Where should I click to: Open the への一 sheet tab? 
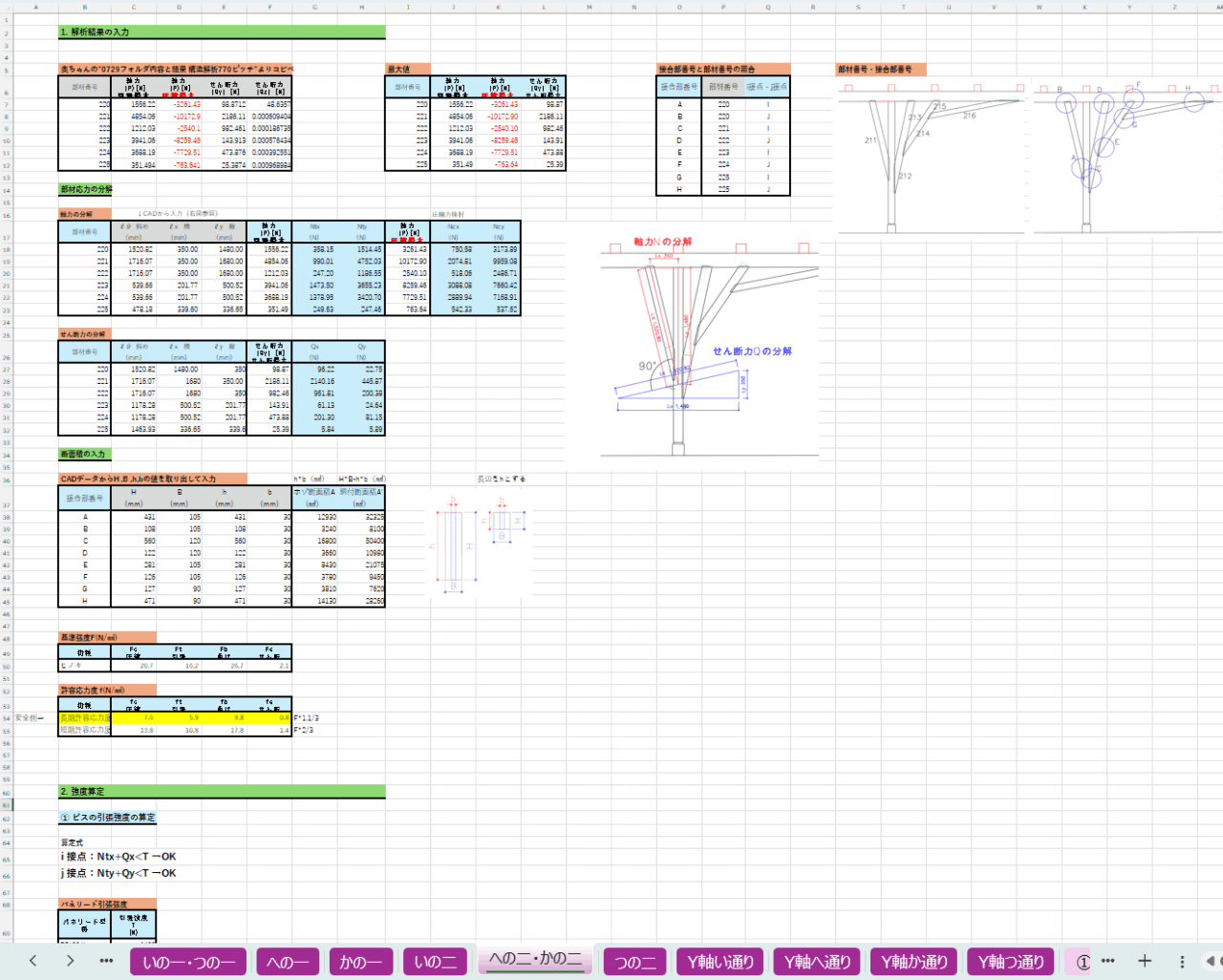pos(288,962)
